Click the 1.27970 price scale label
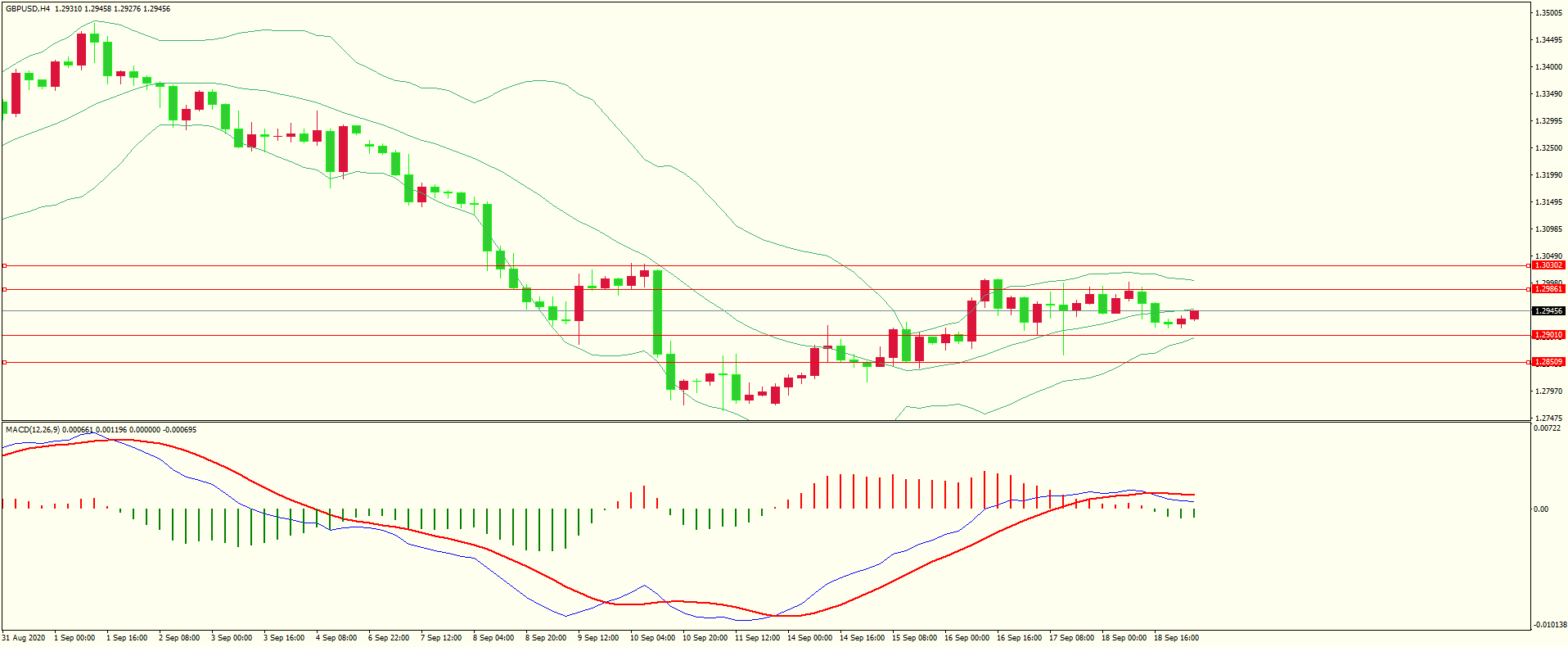The image size is (1568, 647). (x=1549, y=391)
